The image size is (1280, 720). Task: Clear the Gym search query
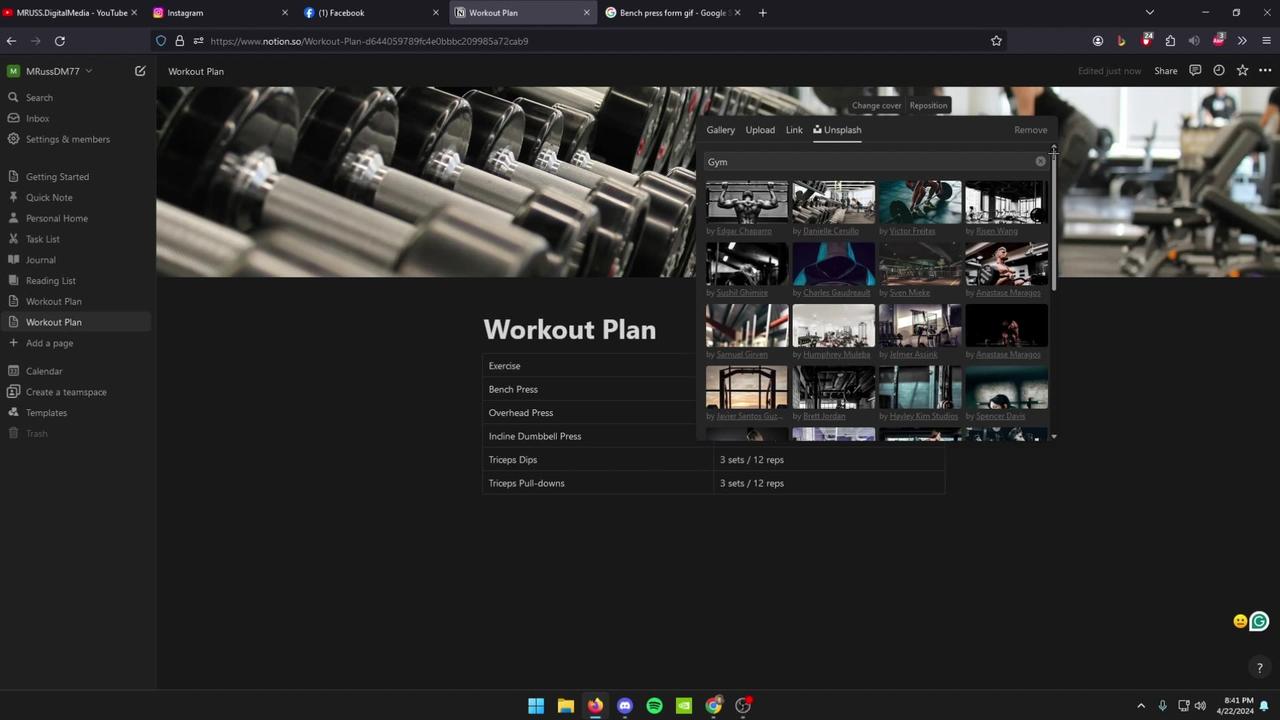coord(1040,161)
